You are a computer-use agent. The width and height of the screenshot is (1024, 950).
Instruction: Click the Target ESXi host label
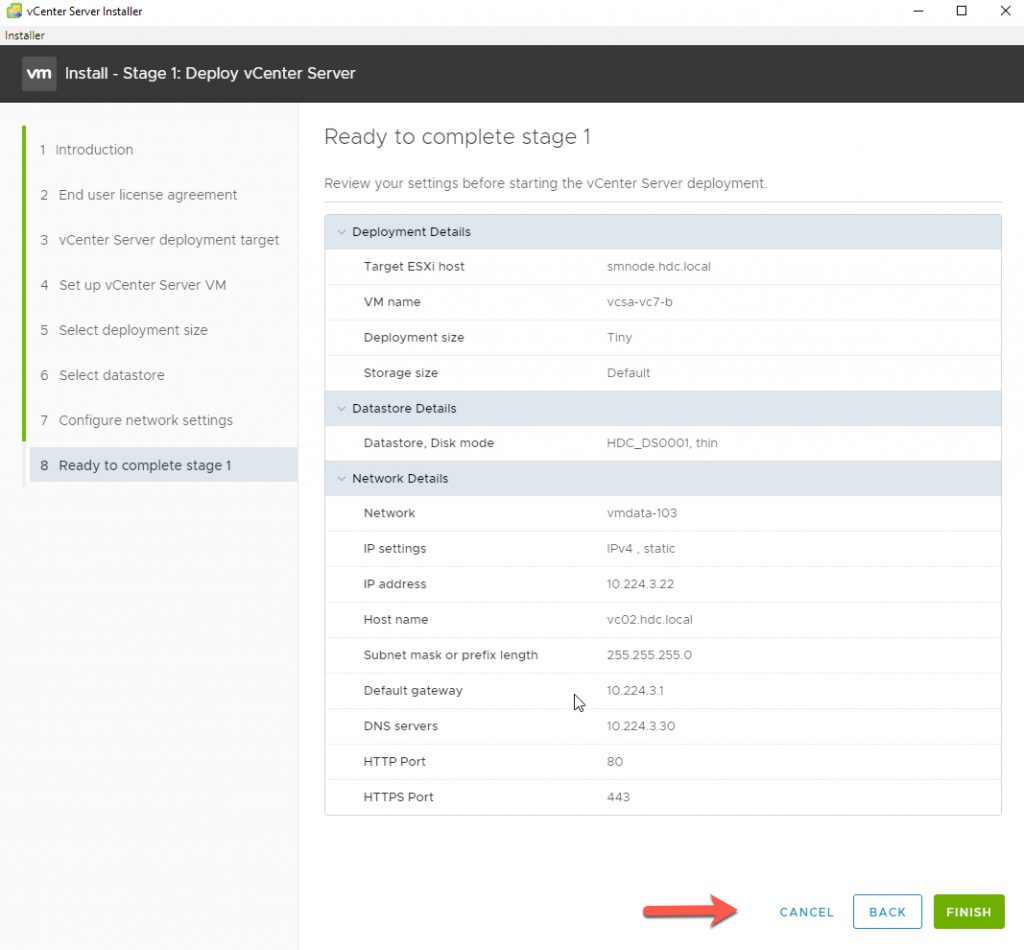click(x=414, y=266)
